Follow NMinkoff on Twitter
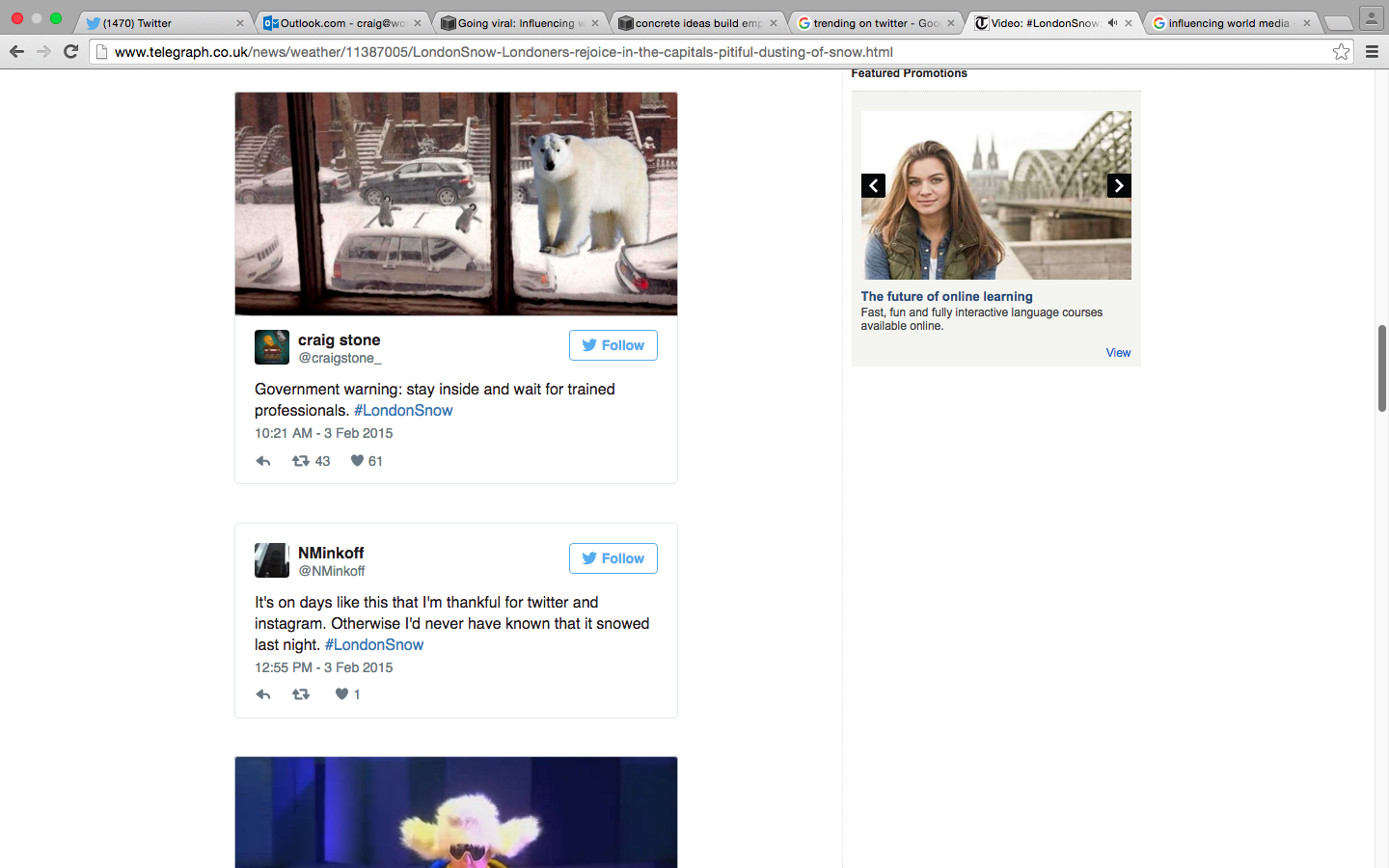 coord(613,558)
